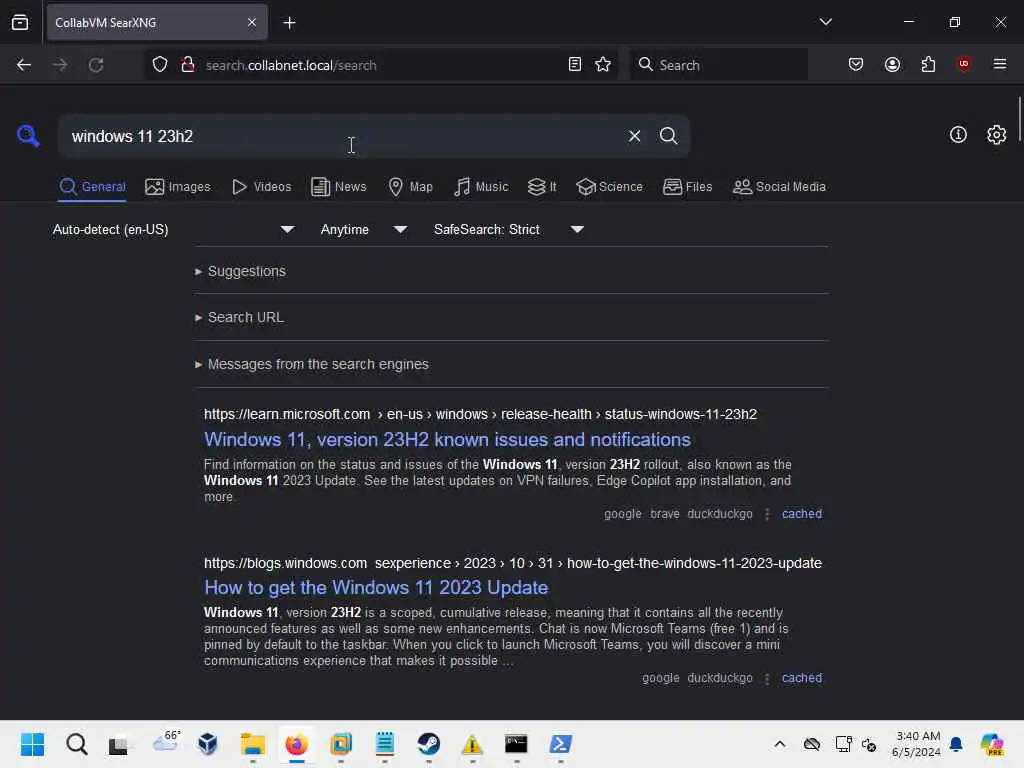Reload the current page

[x=96, y=65]
